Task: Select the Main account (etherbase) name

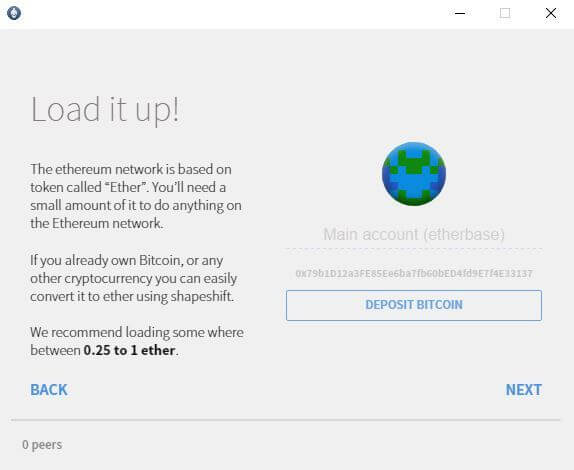Action: click(414, 234)
